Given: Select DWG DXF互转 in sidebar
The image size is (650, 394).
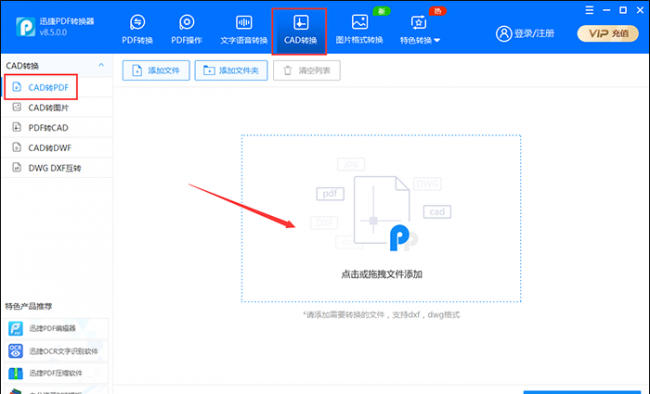Looking at the screenshot, I should [x=57, y=168].
